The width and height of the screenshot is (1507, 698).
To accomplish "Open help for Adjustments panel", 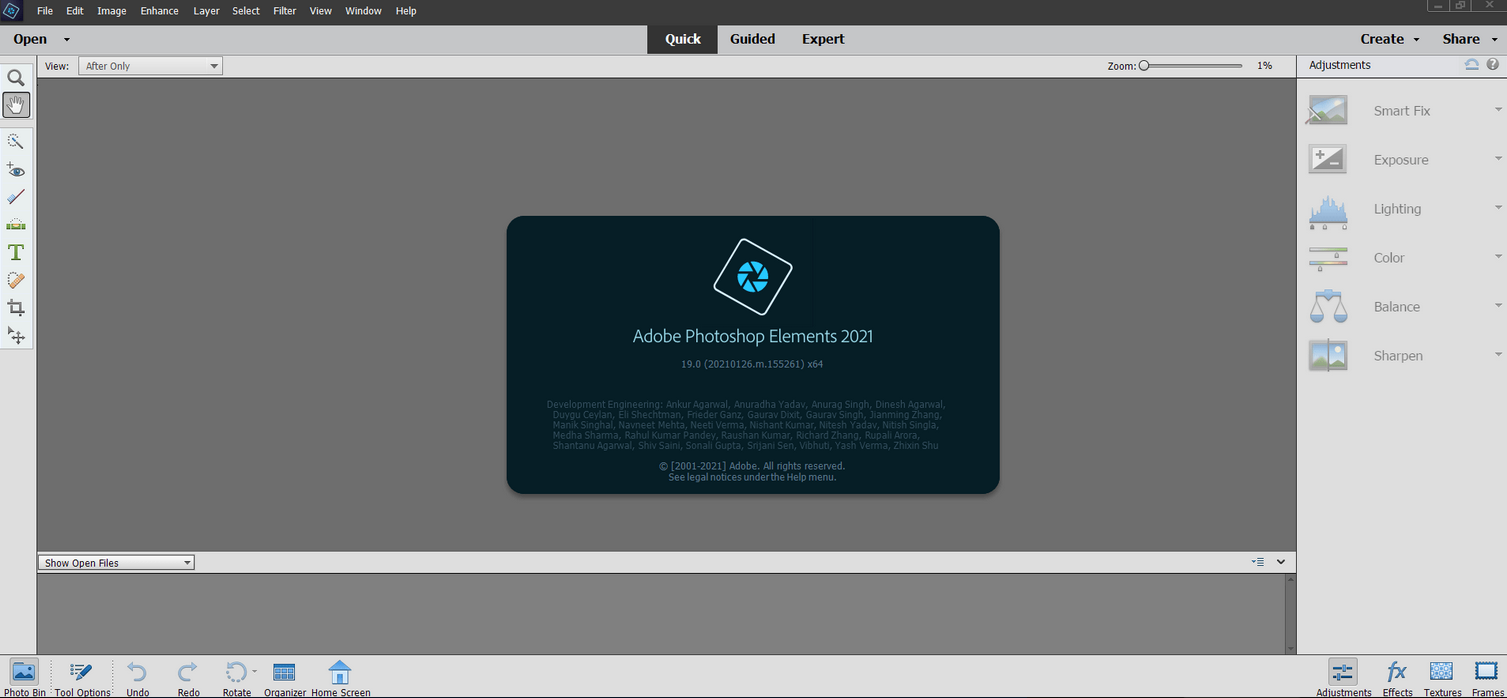I will (x=1492, y=64).
